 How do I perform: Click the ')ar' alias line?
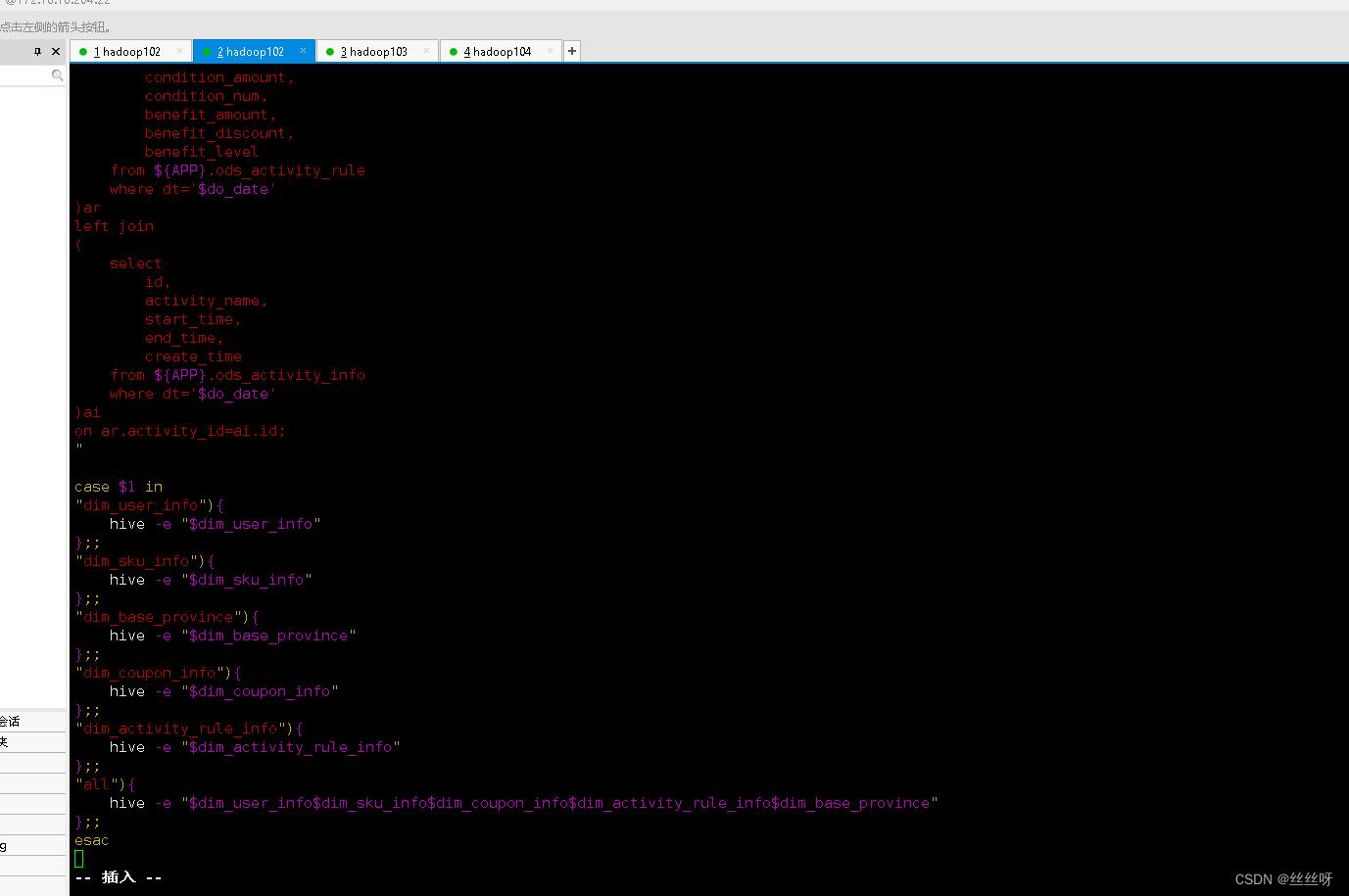[x=87, y=208]
